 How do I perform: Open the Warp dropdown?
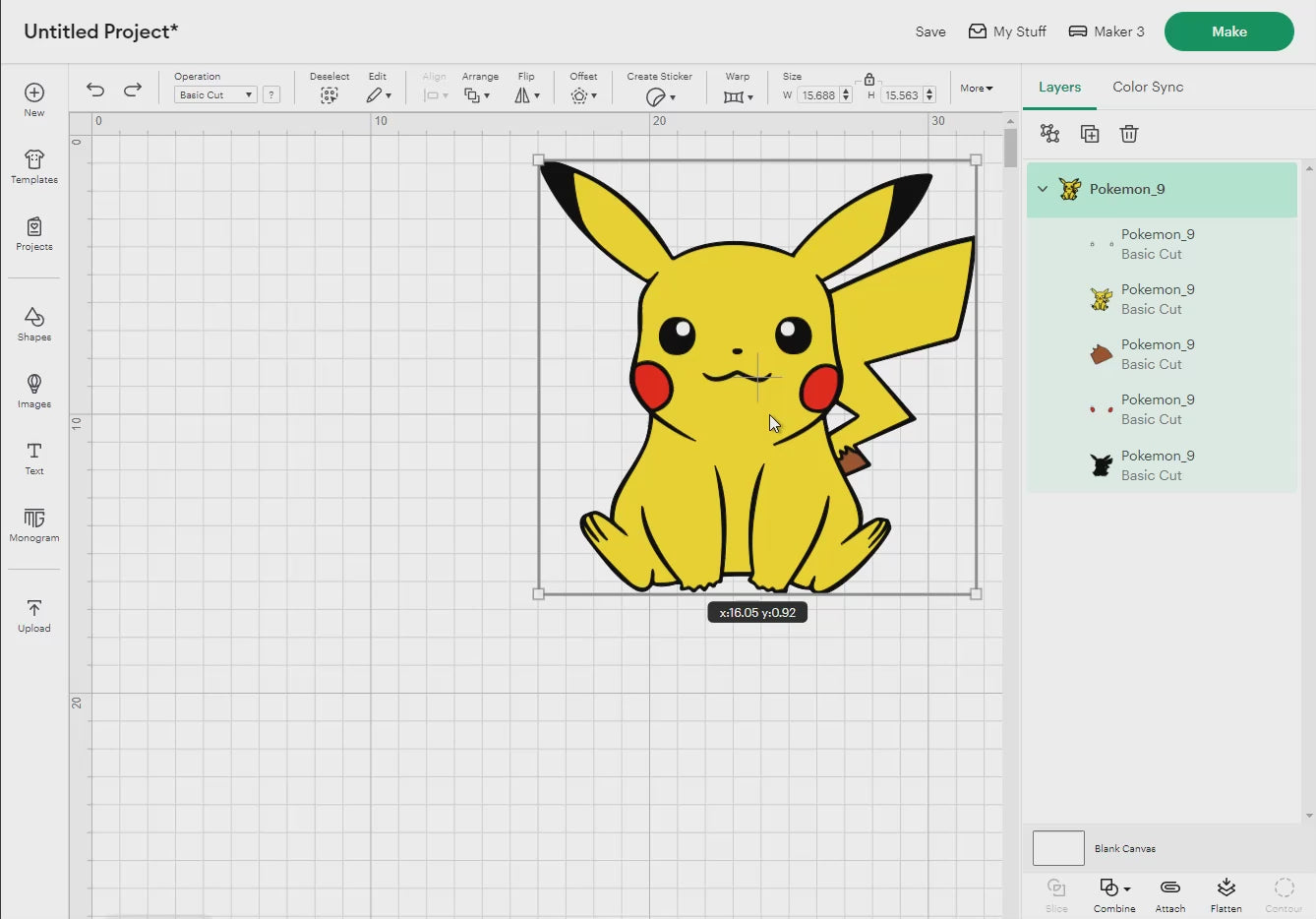[738, 96]
